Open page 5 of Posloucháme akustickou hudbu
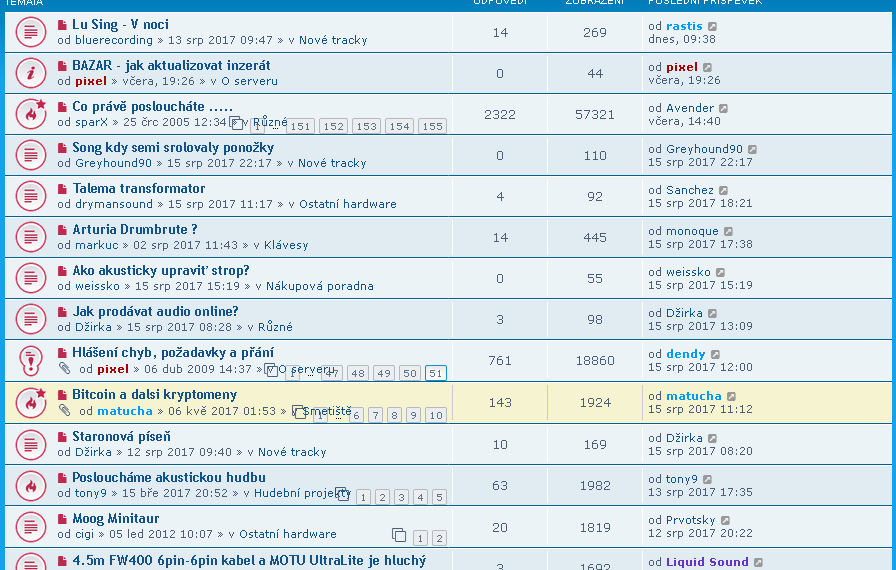 (438, 497)
